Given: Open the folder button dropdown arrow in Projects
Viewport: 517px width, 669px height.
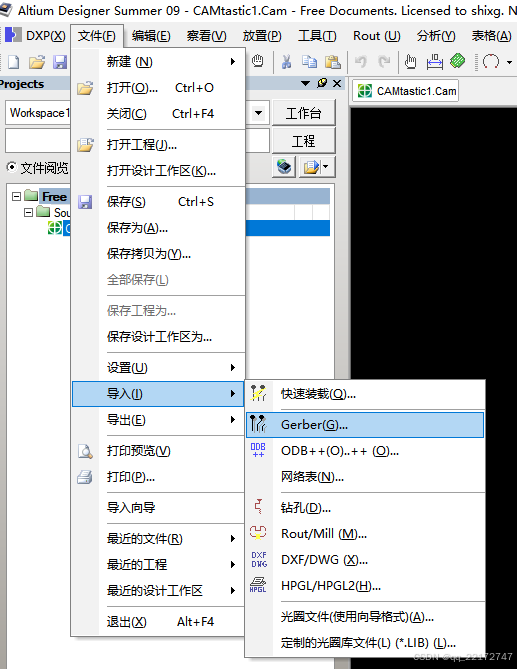Looking at the screenshot, I should point(326,166).
